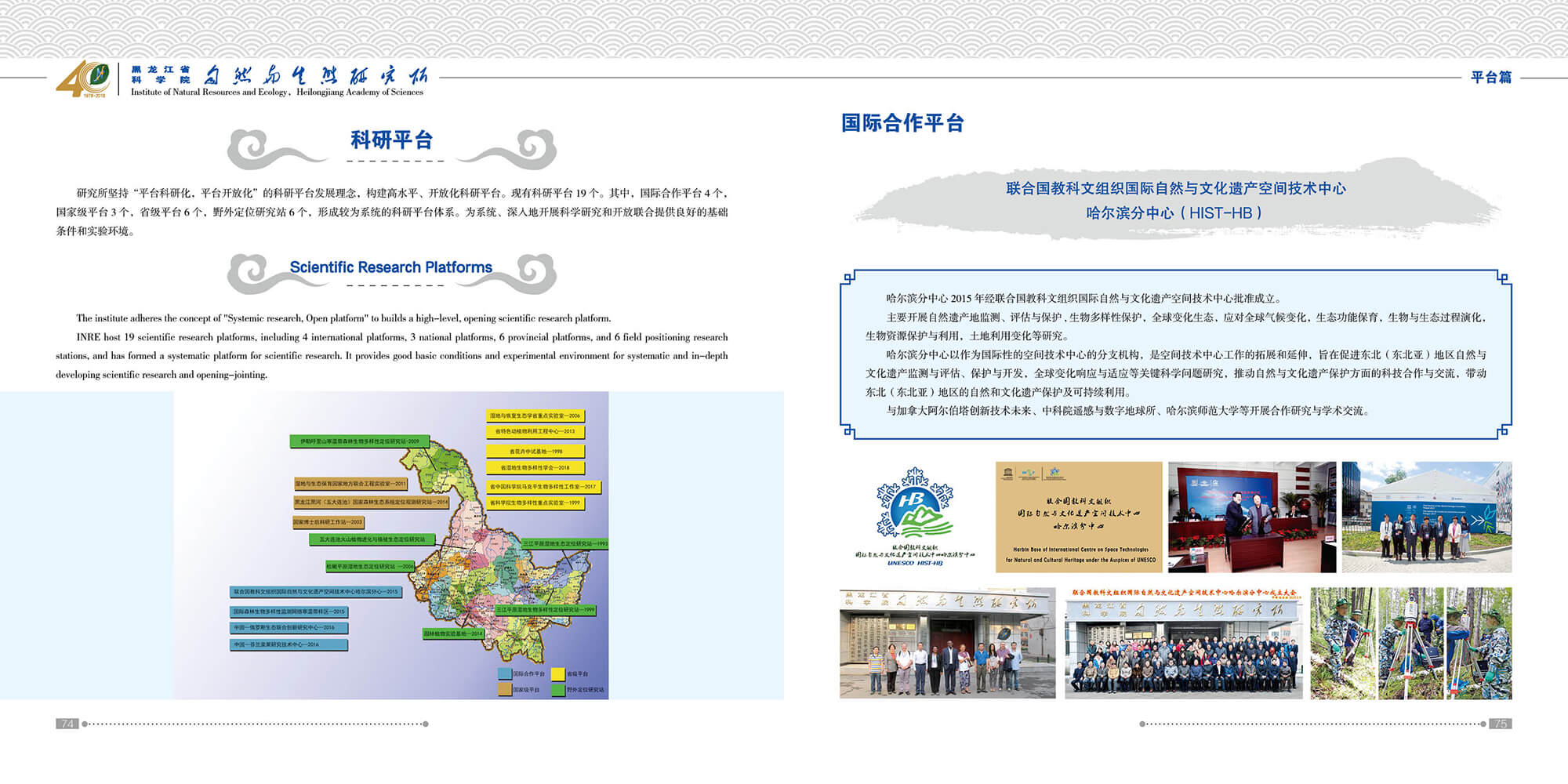Click the sentence 哈尔滨分中心 2015 年经联合国教科文组织
The height and width of the screenshot is (784, 1568).
[1084, 299]
